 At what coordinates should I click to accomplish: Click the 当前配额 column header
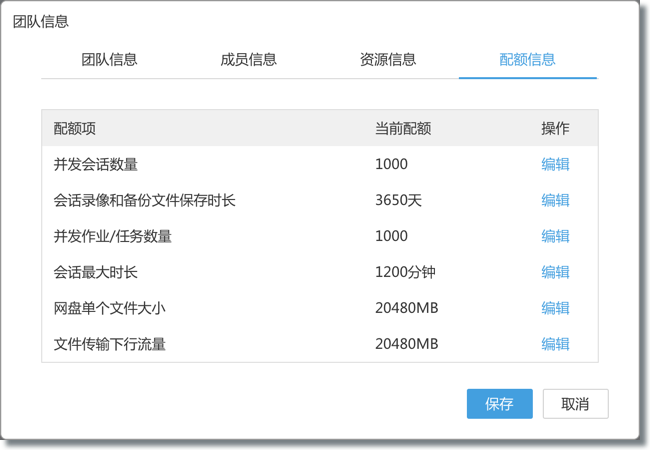[403, 129]
